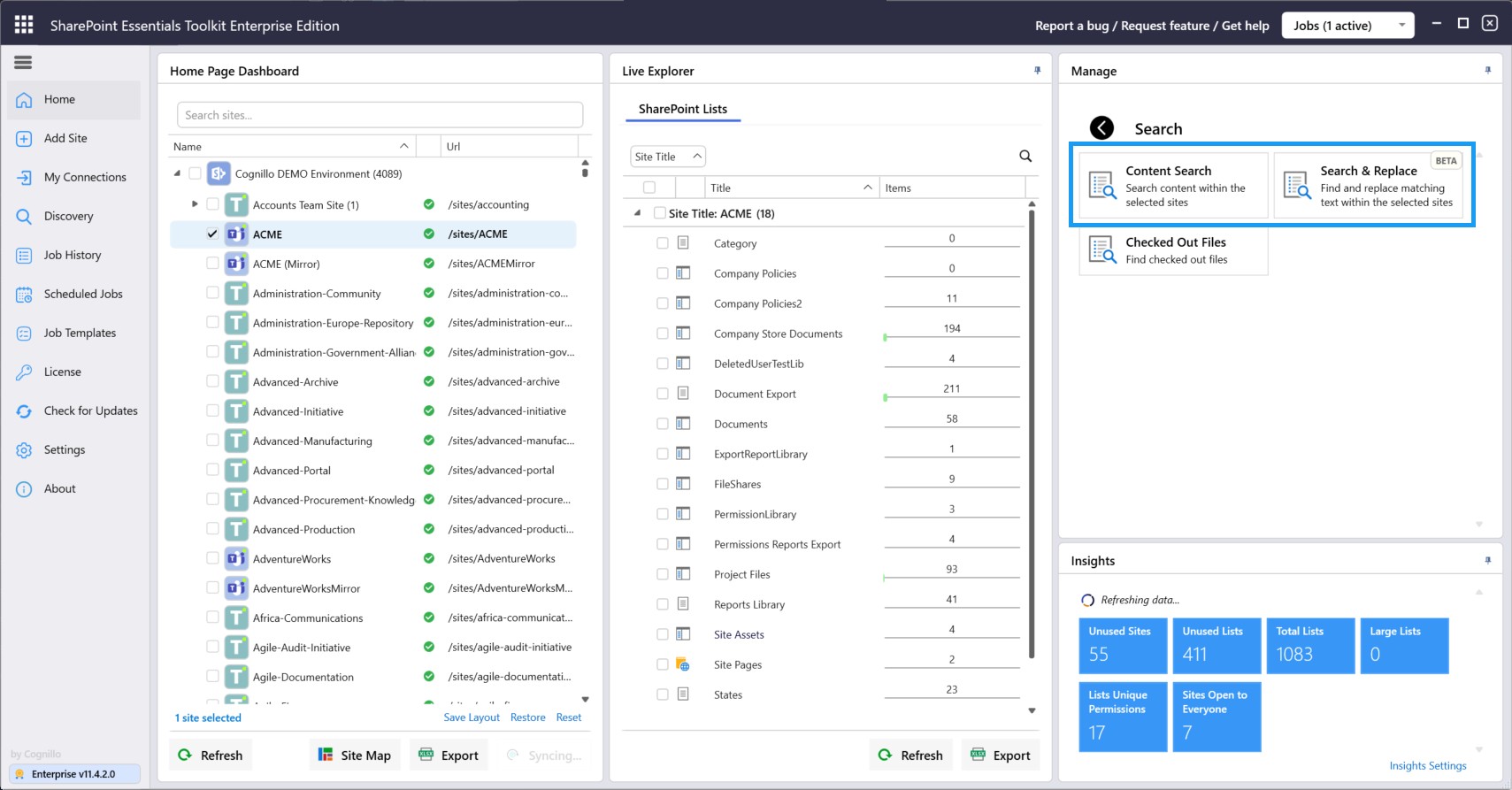Check the Site Title: ACME group checkbox
Screen dimensions: 1512x790
point(659,213)
